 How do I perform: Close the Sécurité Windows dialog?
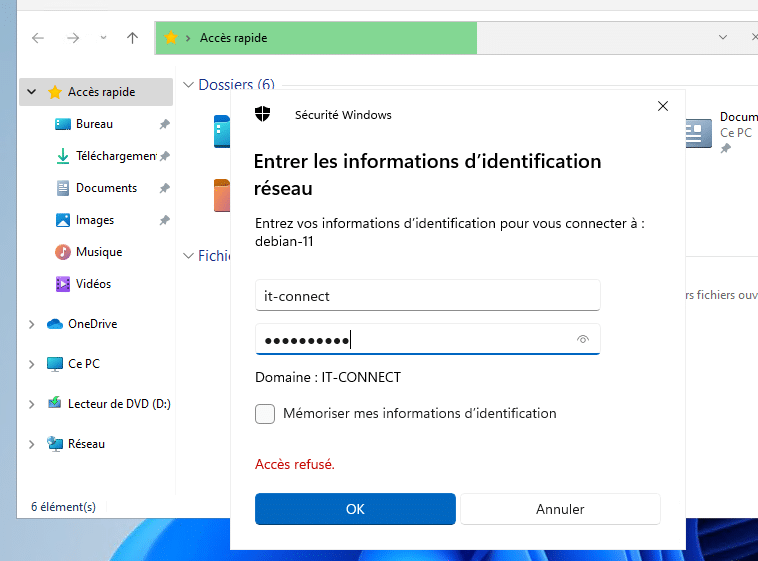(662, 106)
